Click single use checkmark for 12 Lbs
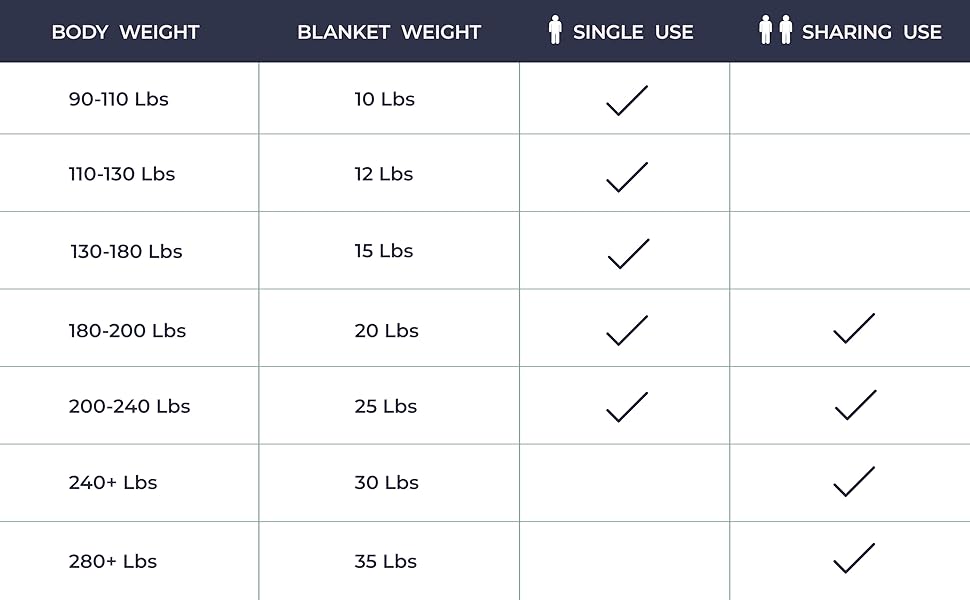Screen dimensions: 970x600 coord(627,176)
